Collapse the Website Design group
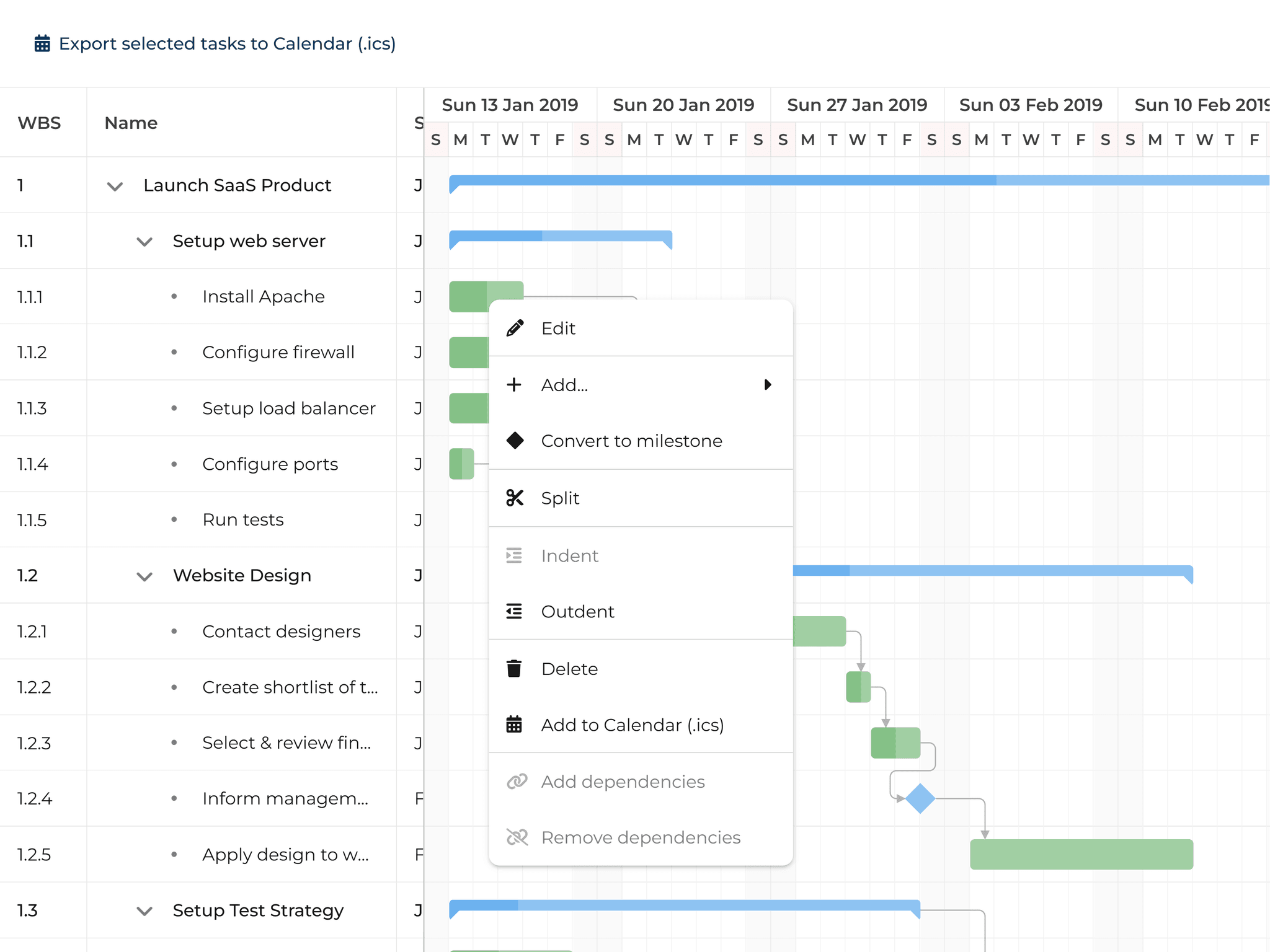Screen dimensions: 1270x952 144,576
